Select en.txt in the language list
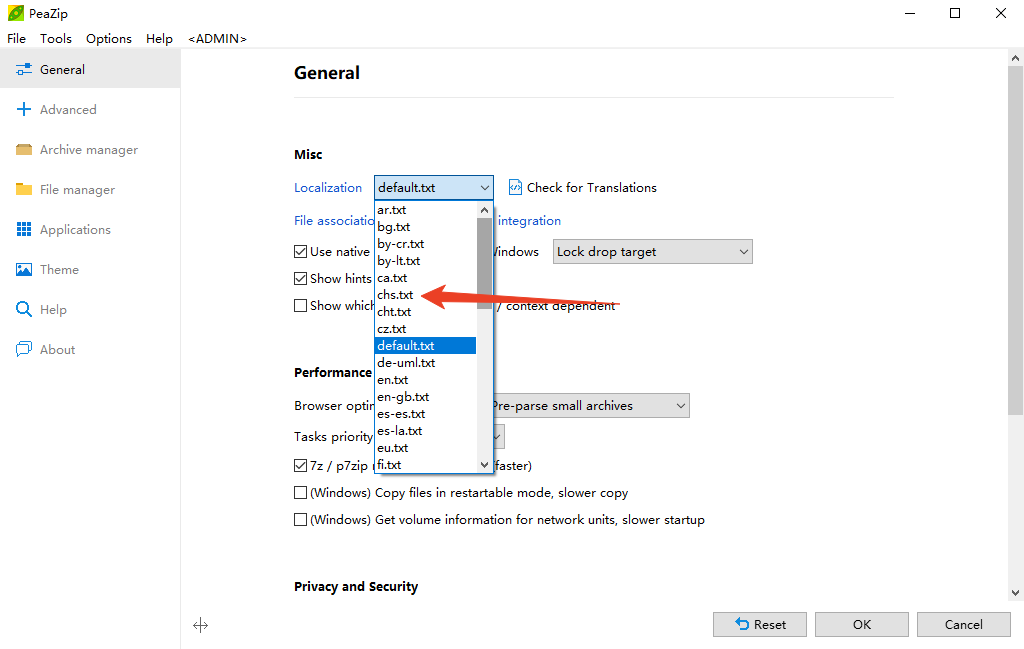 [x=426, y=380]
